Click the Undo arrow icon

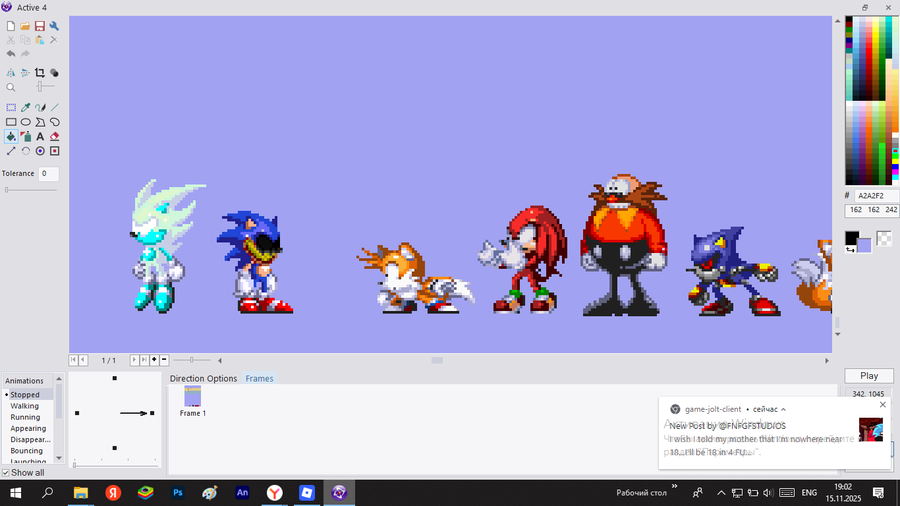11,54
